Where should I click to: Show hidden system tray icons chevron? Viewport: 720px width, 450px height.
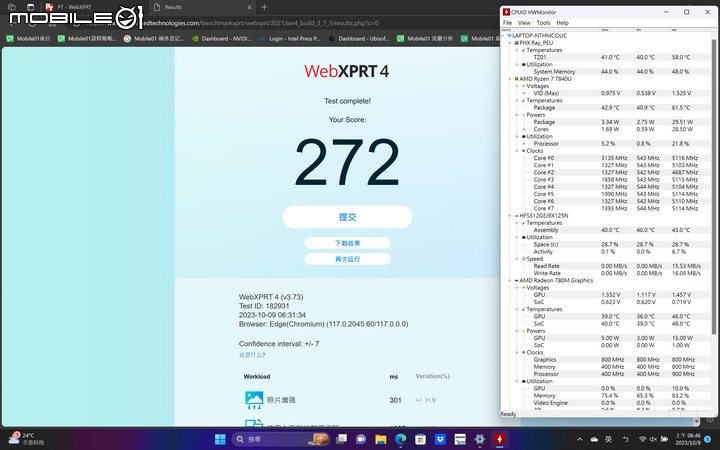click(579, 439)
